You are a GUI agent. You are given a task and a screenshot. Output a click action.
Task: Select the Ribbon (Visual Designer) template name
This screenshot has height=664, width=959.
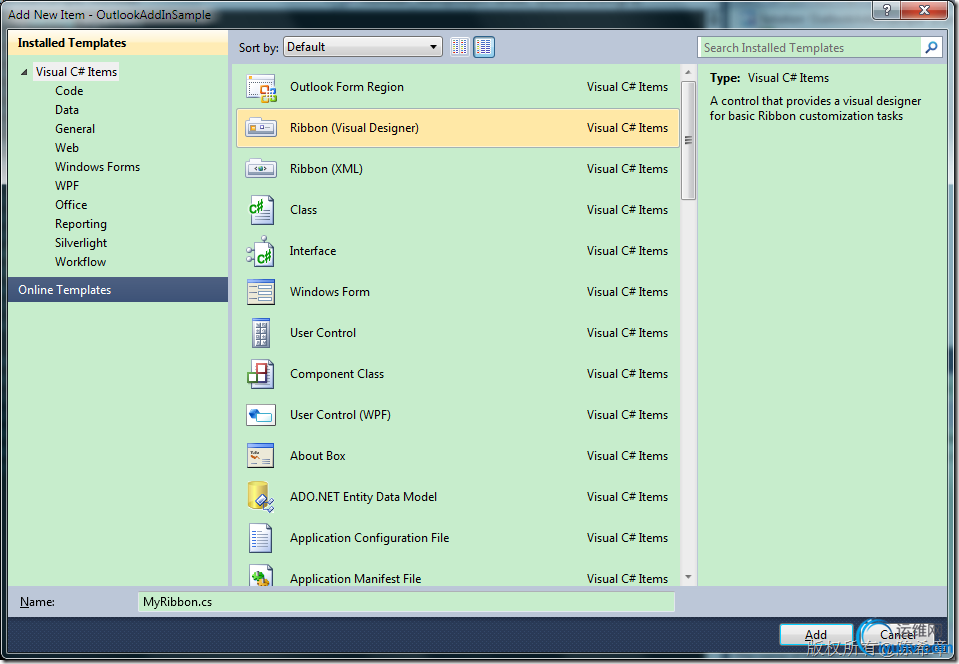click(354, 128)
